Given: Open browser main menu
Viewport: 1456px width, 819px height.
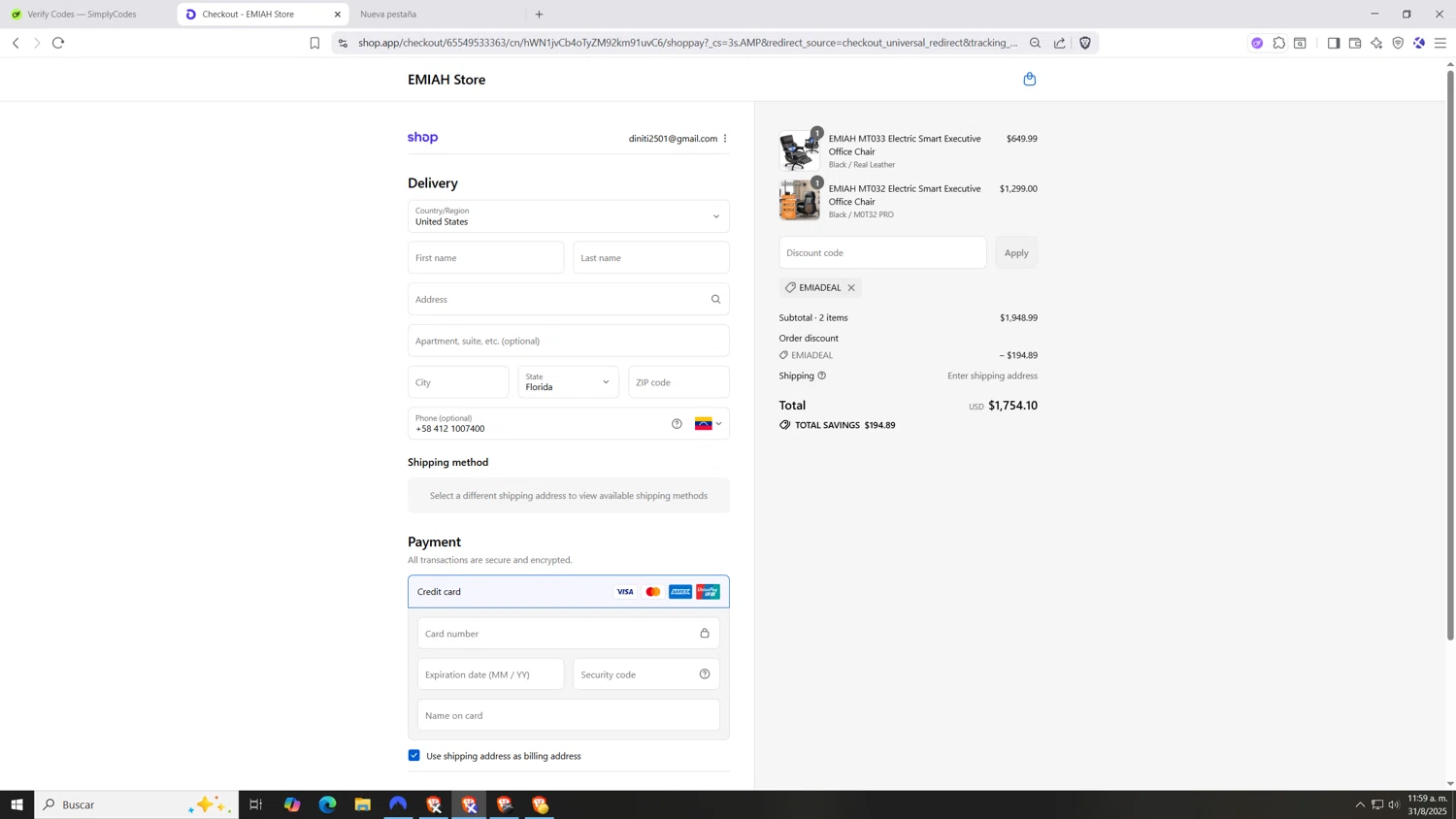Looking at the screenshot, I should pyautogui.click(x=1440, y=43).
